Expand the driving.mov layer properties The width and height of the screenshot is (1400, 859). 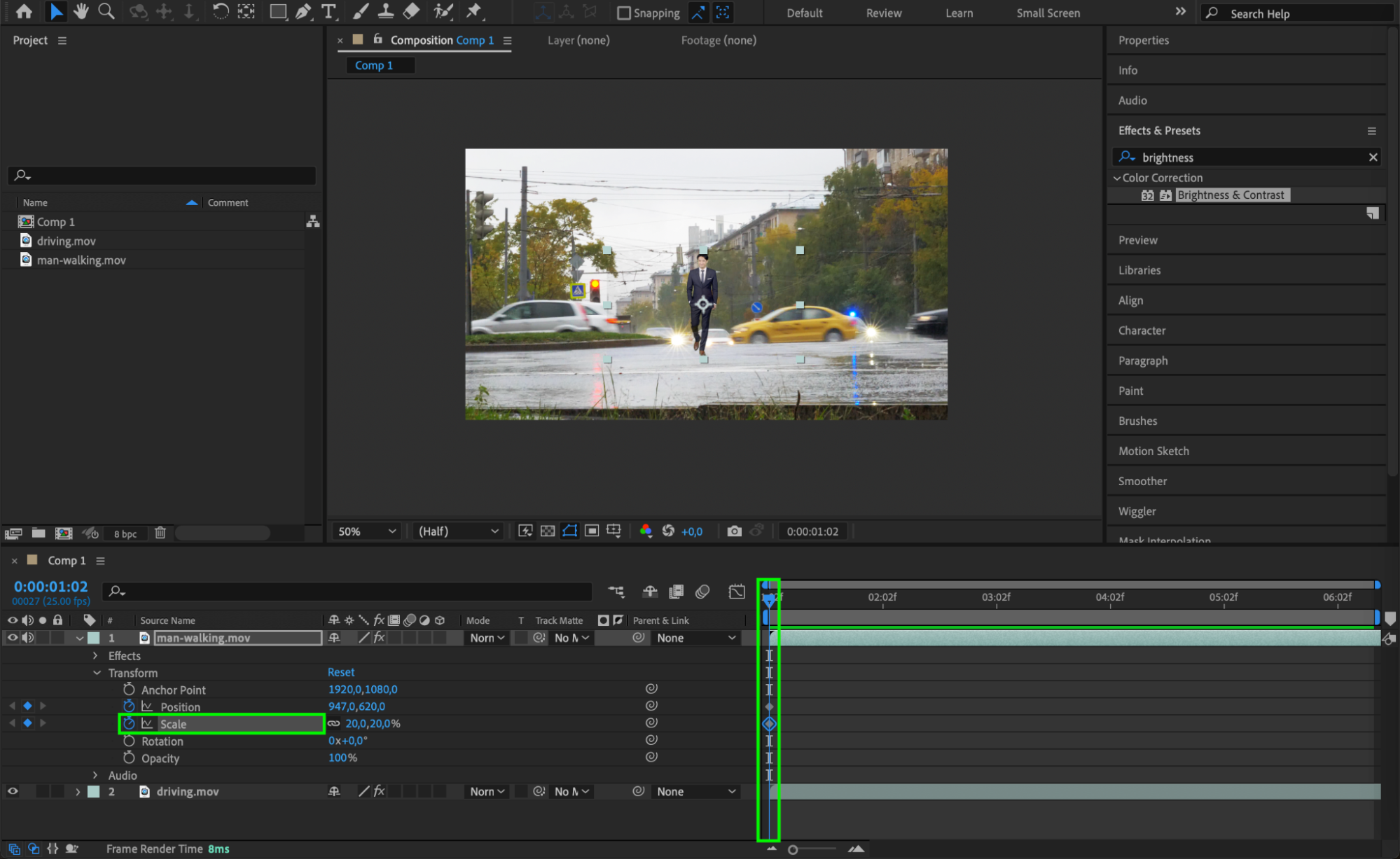[78, 792]
